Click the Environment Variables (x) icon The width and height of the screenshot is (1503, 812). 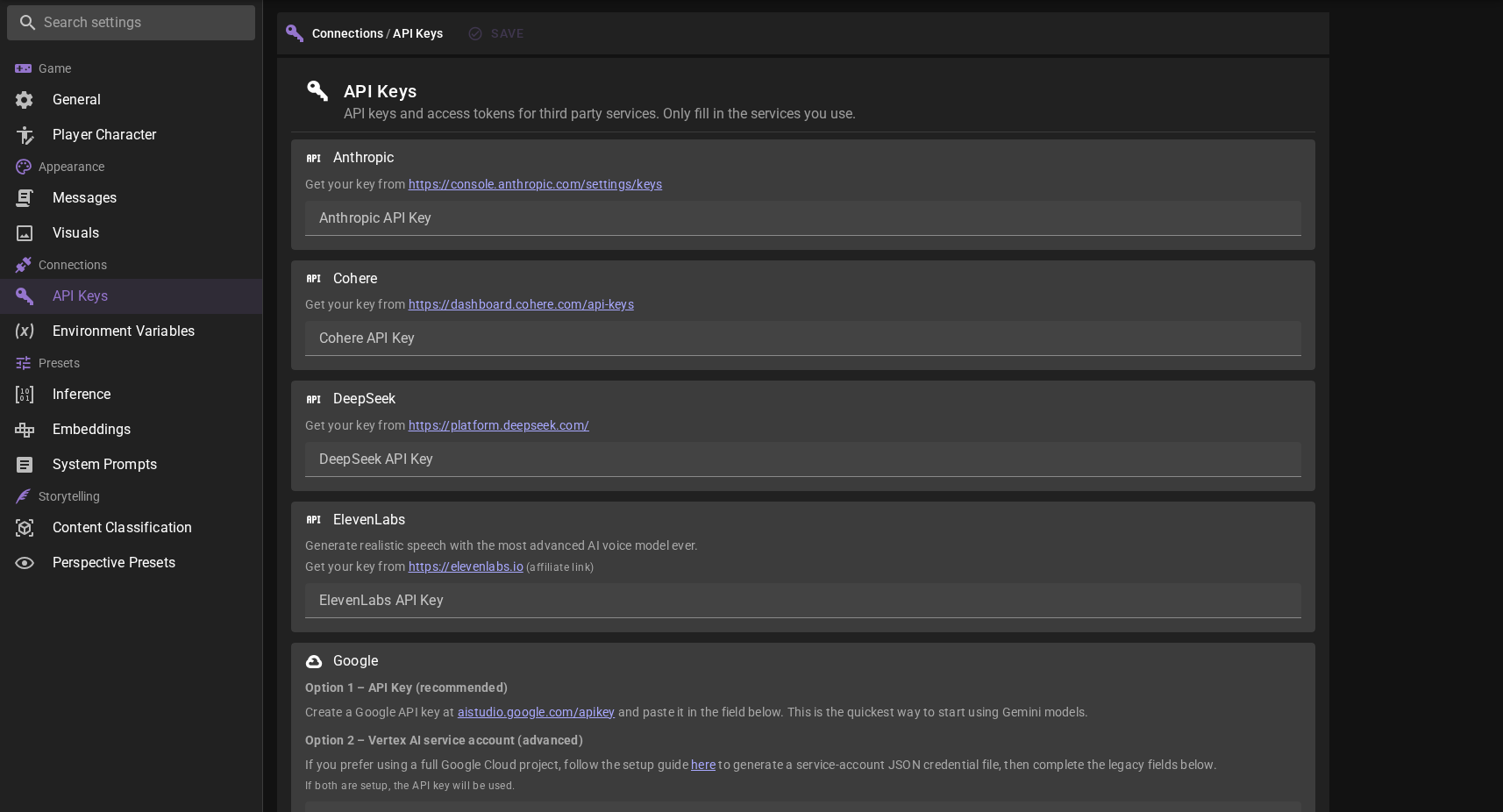(x=25, y=331)
